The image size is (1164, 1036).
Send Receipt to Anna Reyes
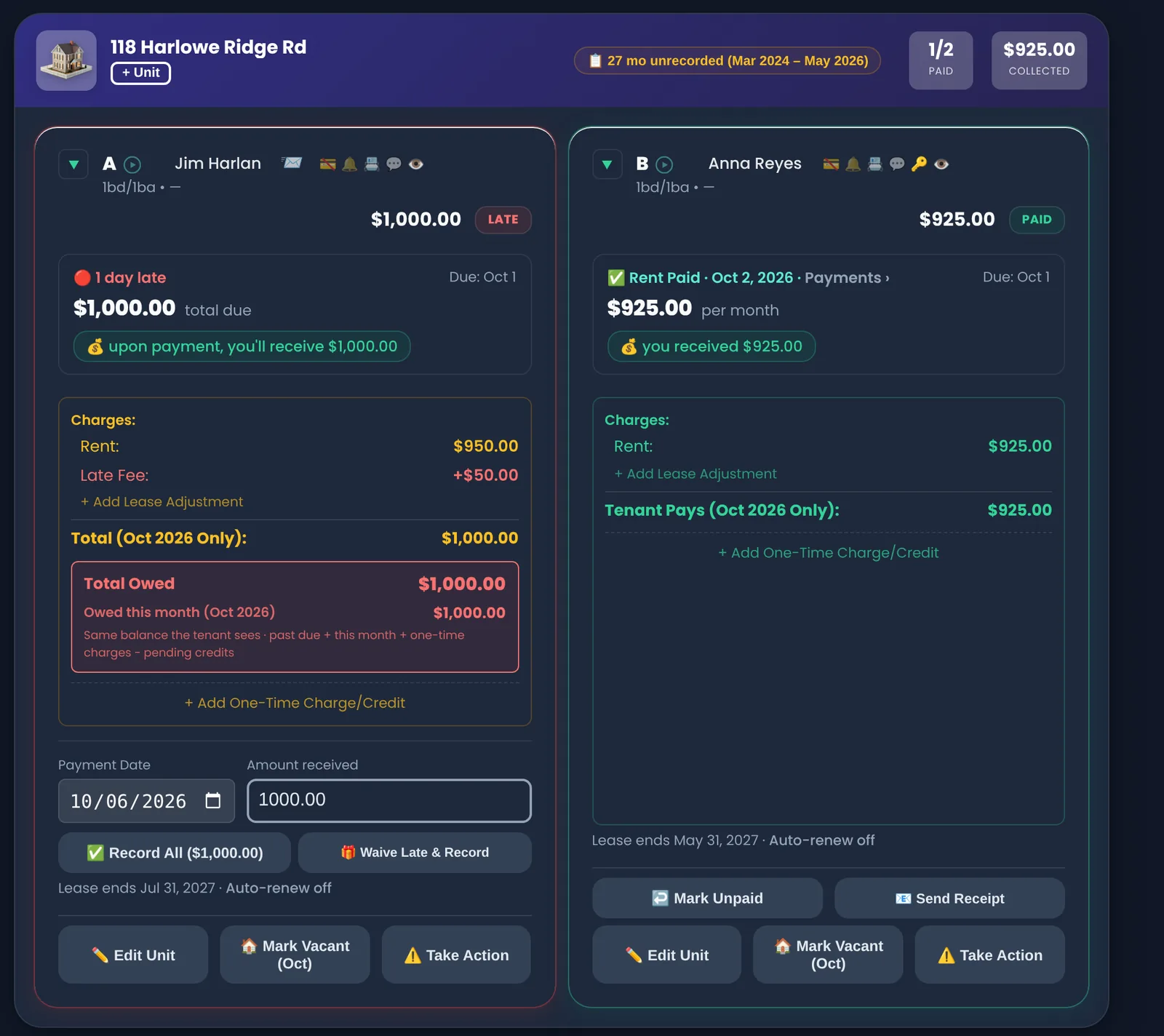coord(949,898)
